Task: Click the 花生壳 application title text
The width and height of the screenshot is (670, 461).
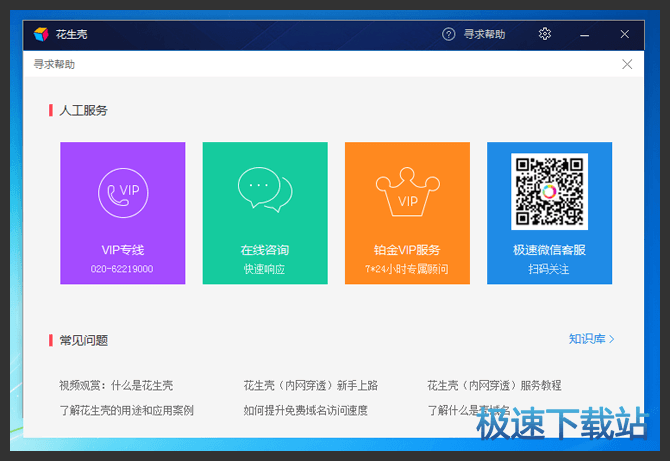Action: point(71,34)
